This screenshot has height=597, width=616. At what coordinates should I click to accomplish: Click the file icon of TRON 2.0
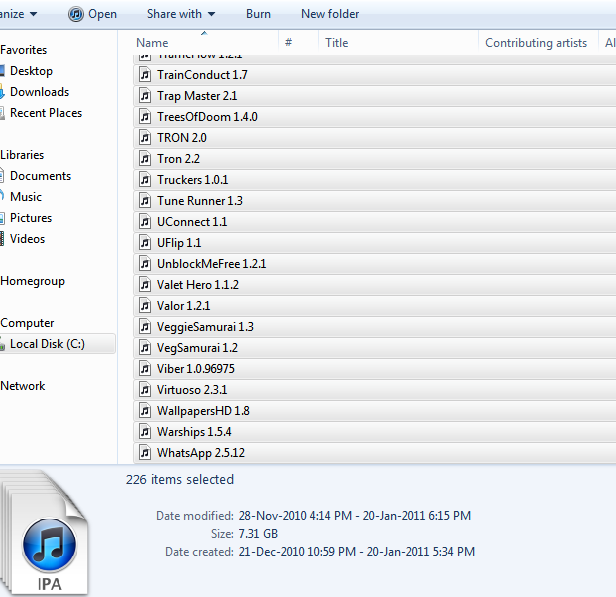click(145, 138)
